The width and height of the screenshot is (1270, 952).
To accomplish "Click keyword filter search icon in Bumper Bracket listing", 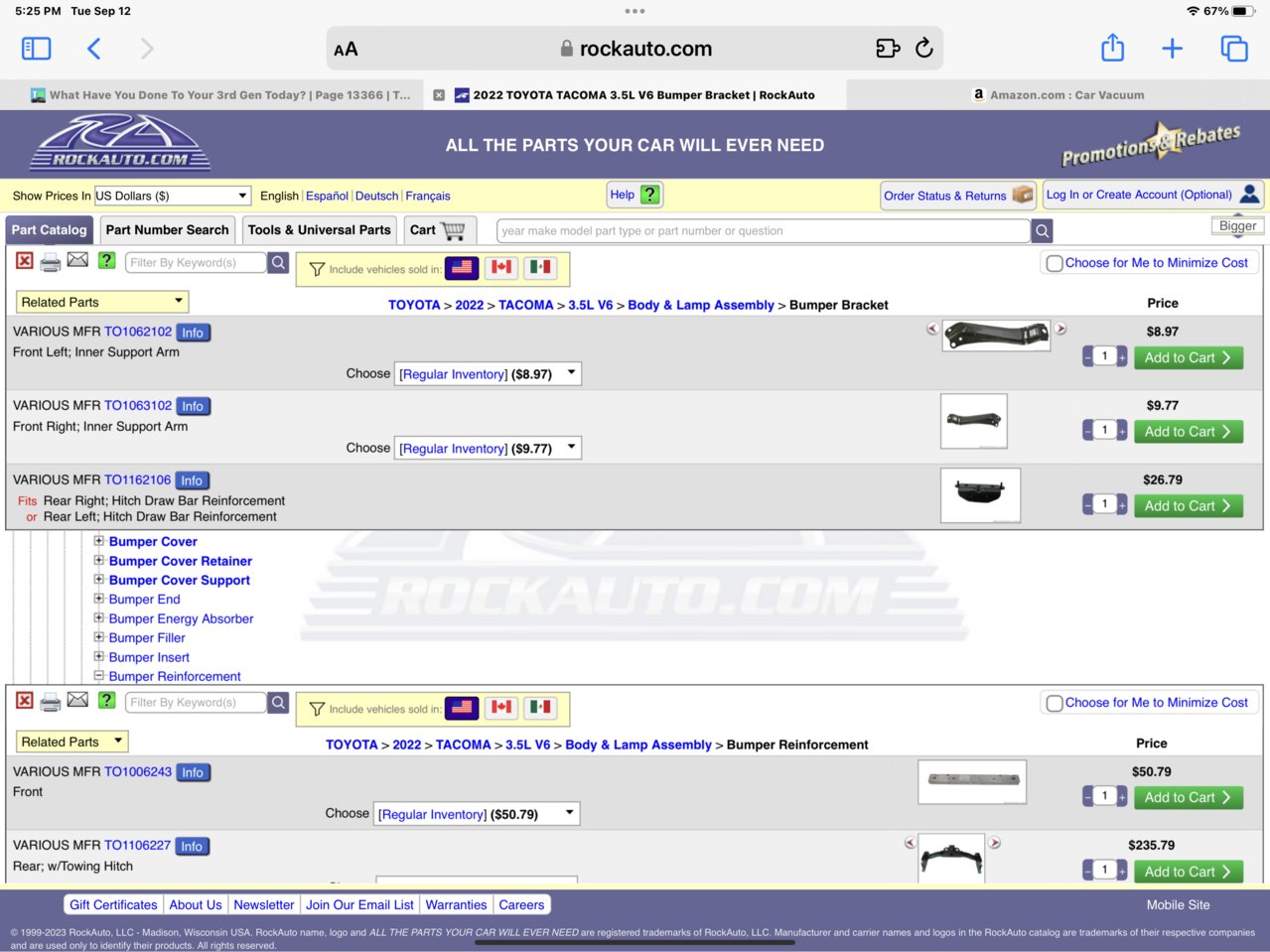I will point(279,262).
